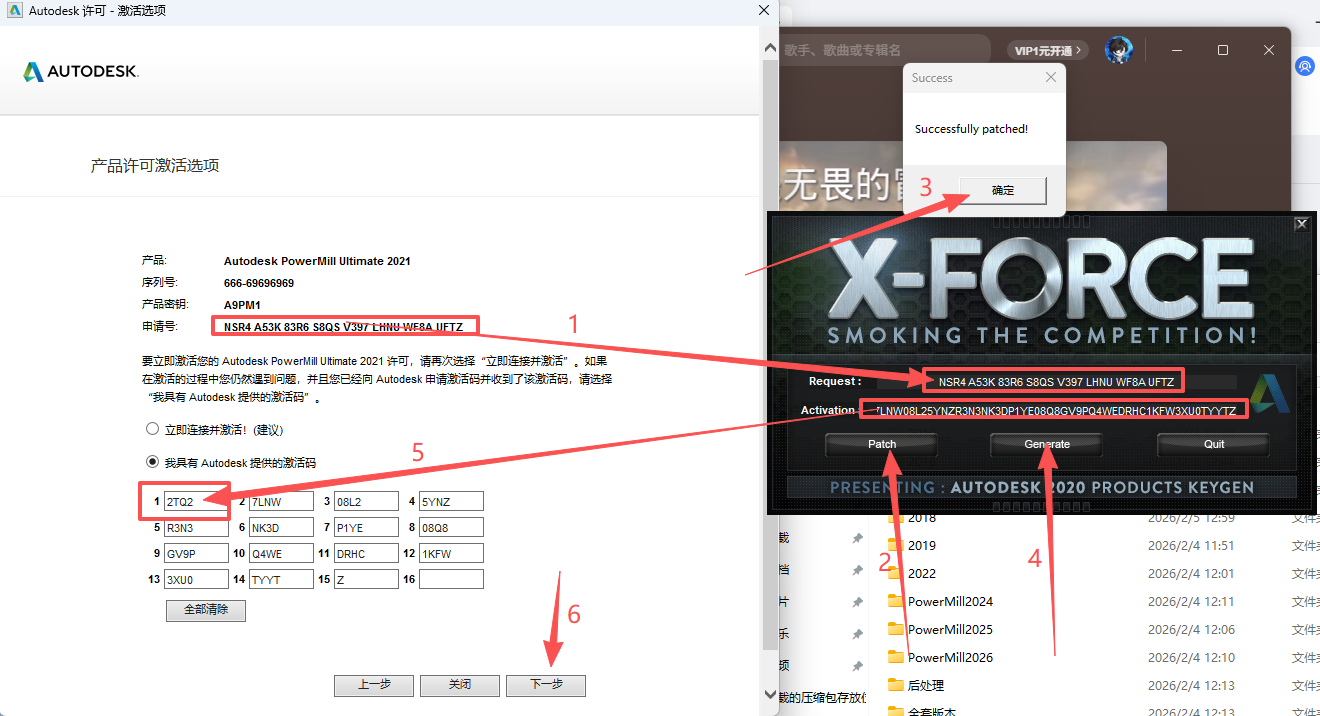The width and height of the screenshot is (1320, 716).
Task: Click the blue customer service icon on the right edge
Action: click(x=1304, y=66)
